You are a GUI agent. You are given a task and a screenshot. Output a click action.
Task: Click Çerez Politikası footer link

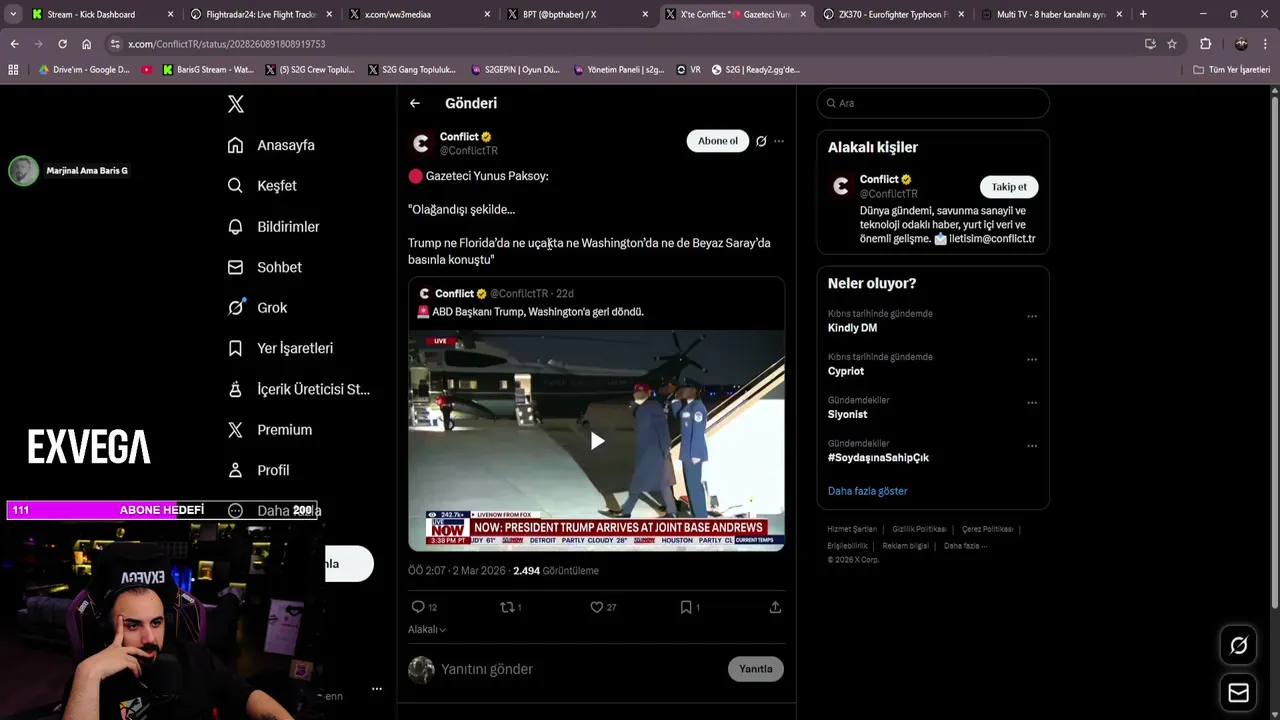[x=987, y=529]
